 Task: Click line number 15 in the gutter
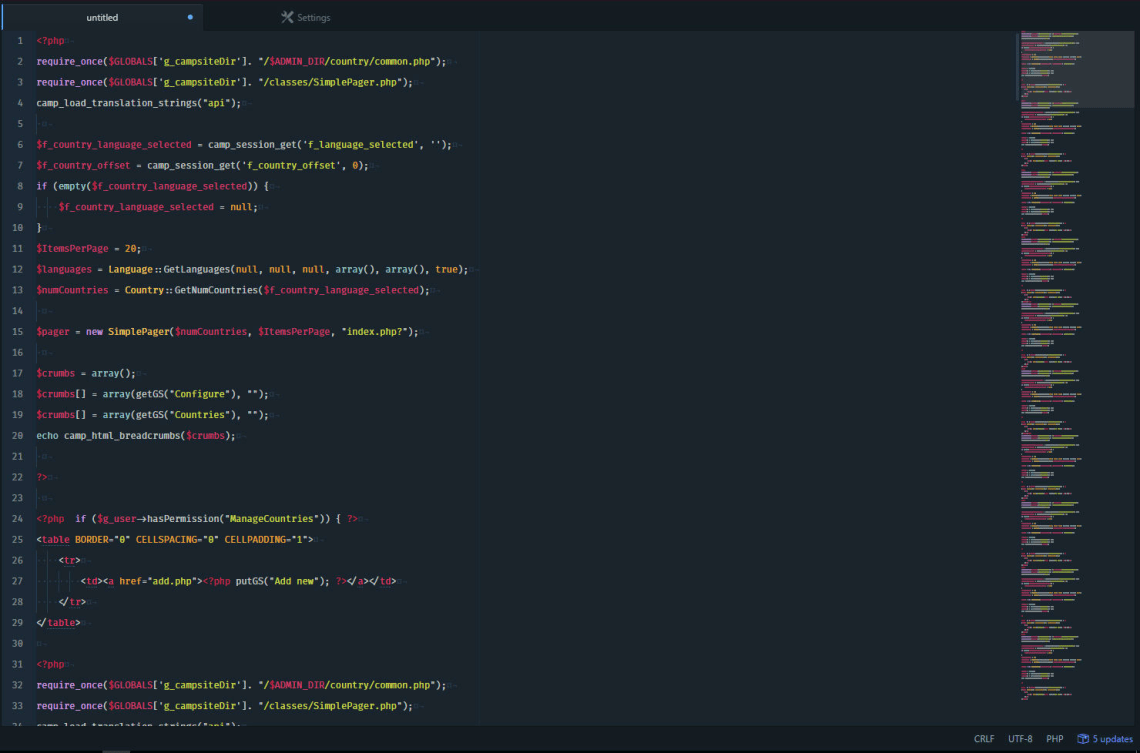coord(17,331)
